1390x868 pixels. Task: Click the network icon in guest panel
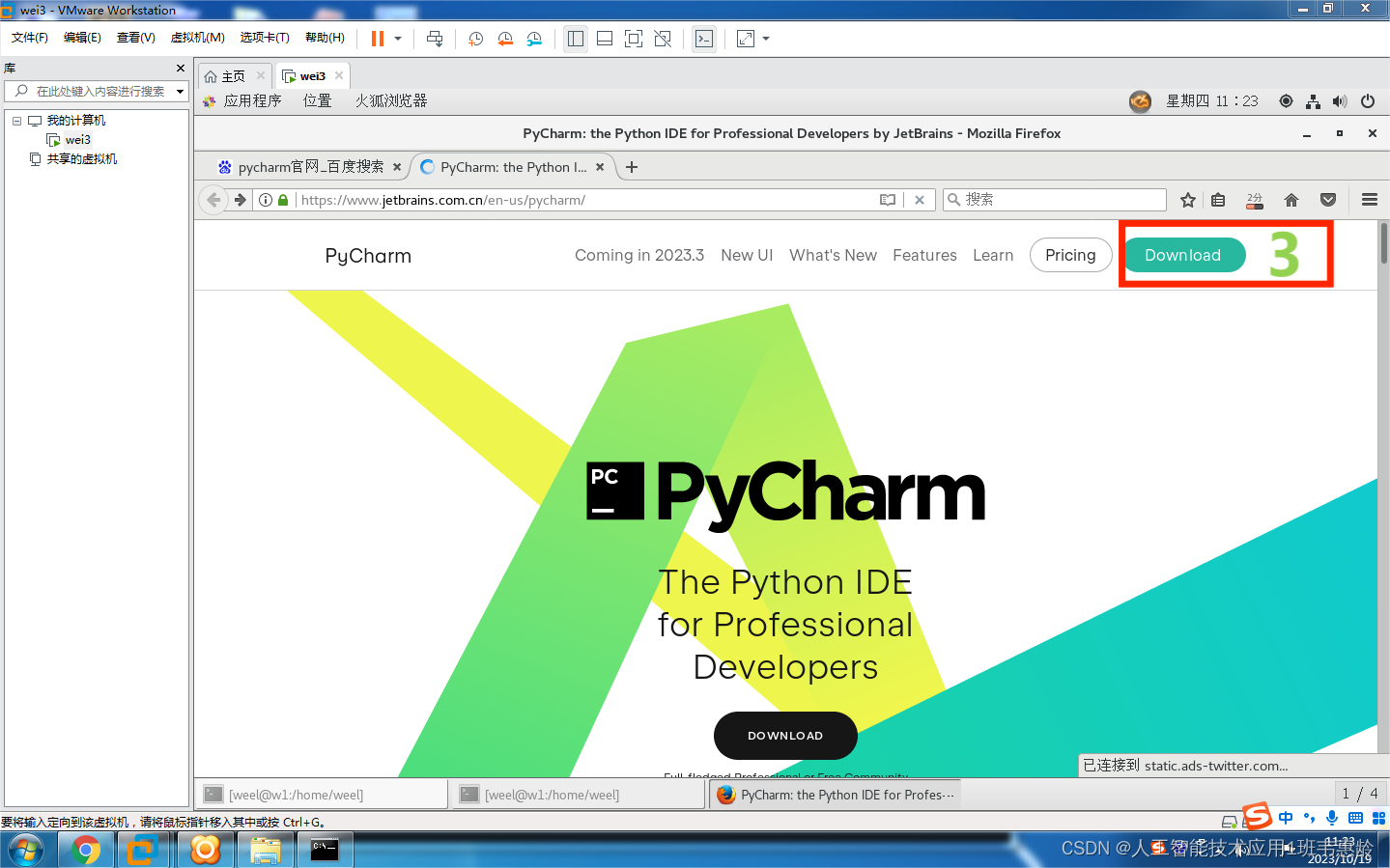pos(1313,101)
